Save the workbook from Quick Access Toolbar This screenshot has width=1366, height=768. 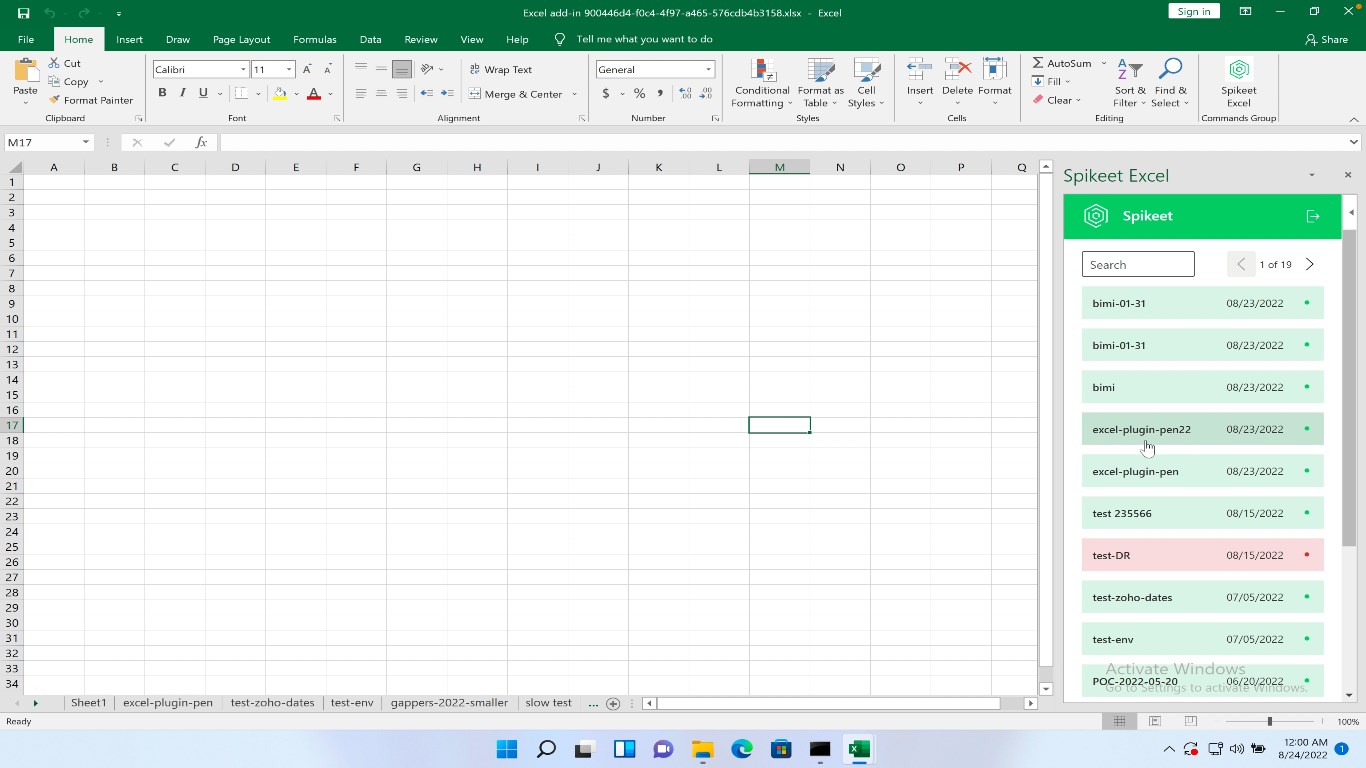[x=24, y=13]
